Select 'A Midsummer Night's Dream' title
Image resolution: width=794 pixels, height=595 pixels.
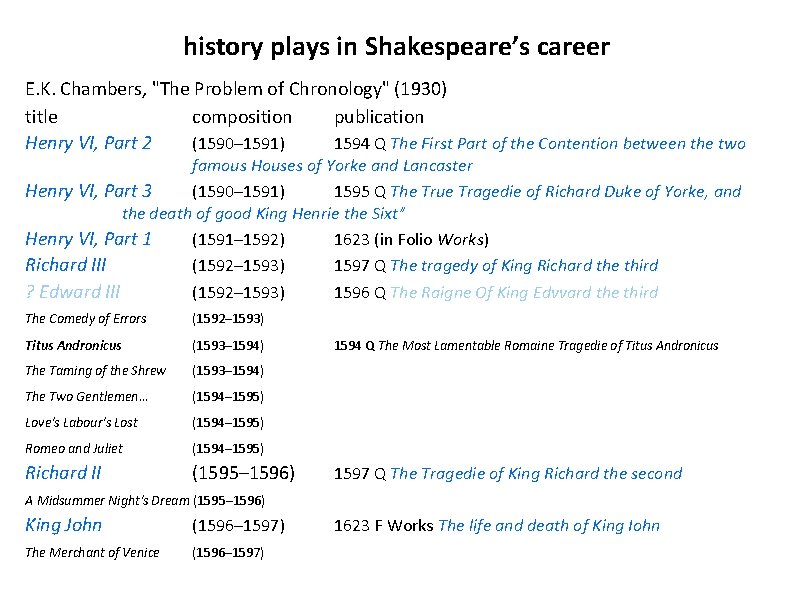[x=107, y=501]
